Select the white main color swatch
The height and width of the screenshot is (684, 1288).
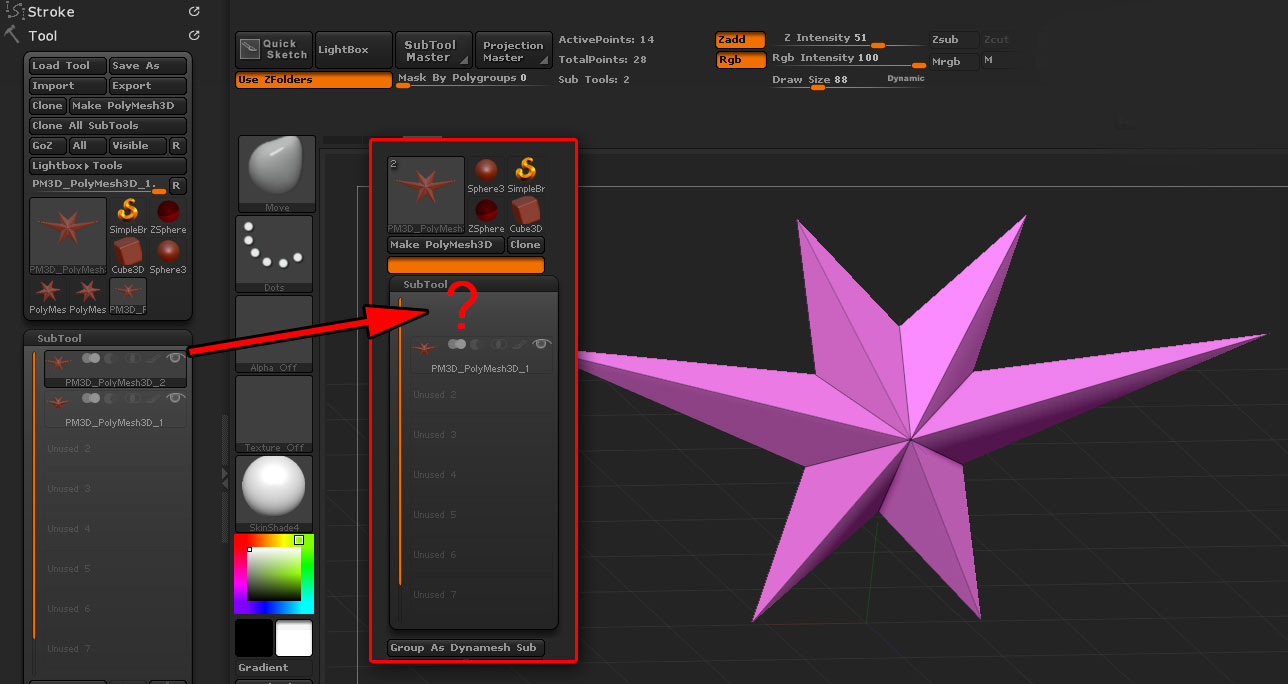[294, 638]
